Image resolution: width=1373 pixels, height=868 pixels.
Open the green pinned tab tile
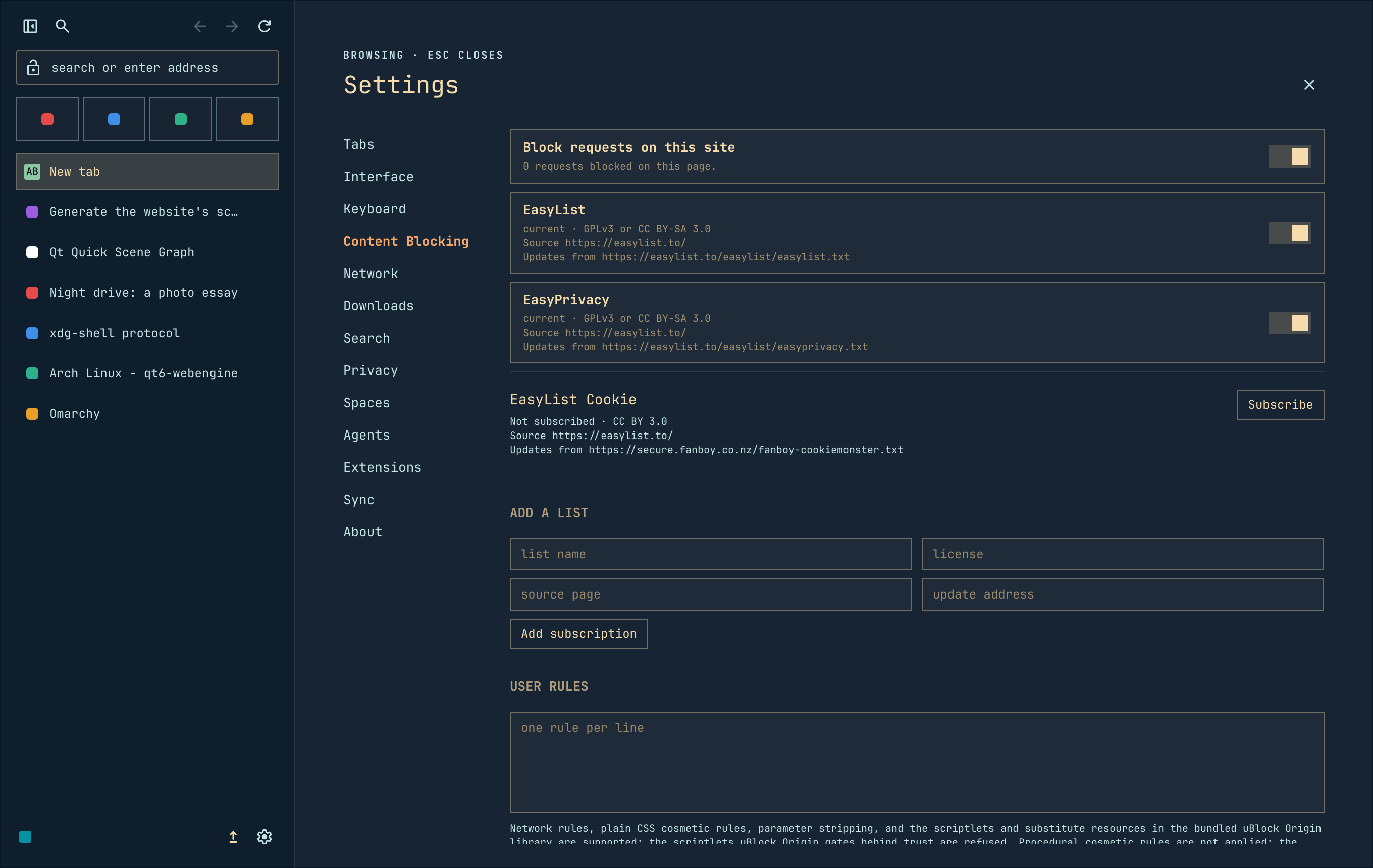click(181, 119)
